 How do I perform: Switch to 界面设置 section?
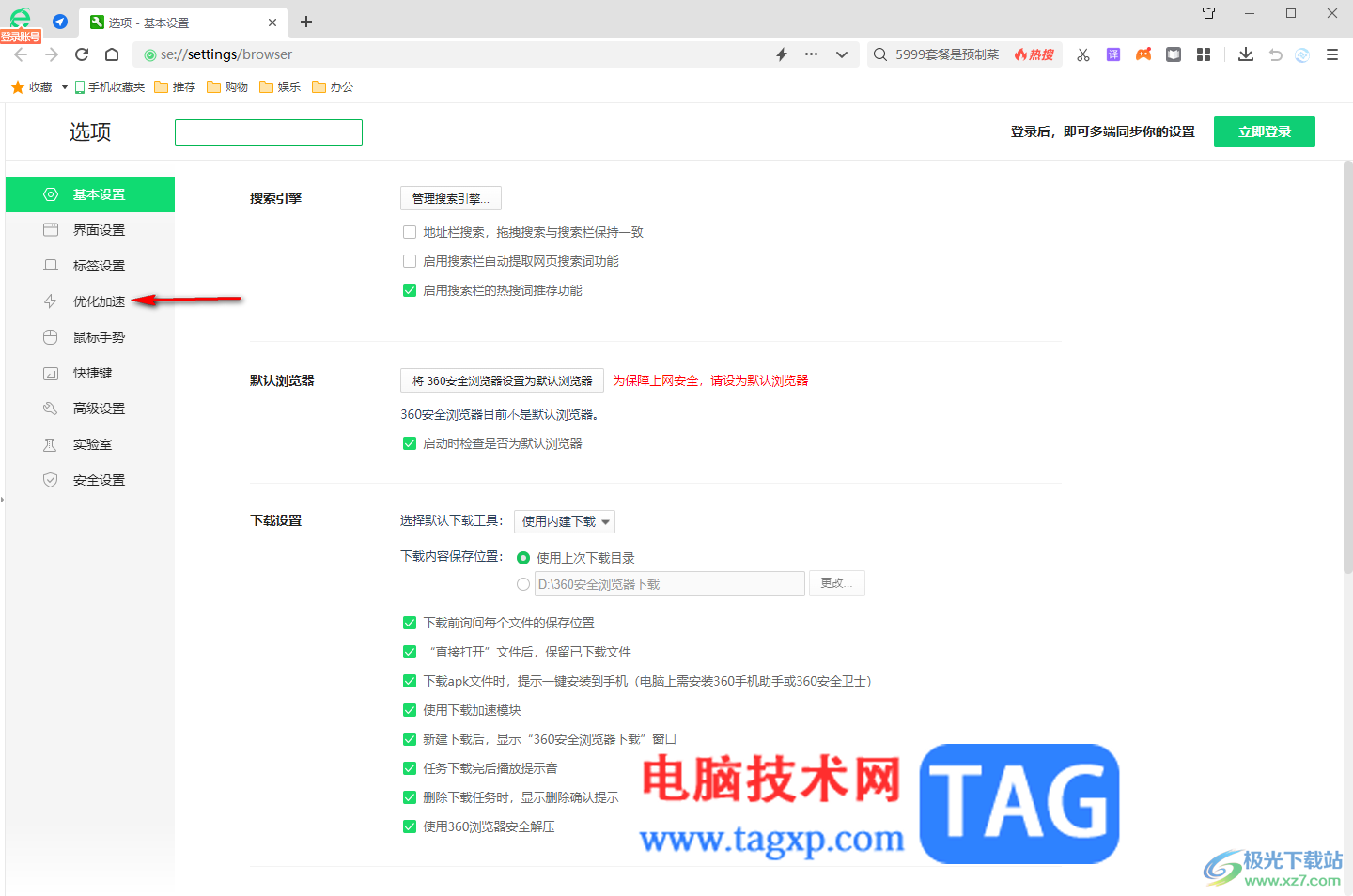(90, 230)
